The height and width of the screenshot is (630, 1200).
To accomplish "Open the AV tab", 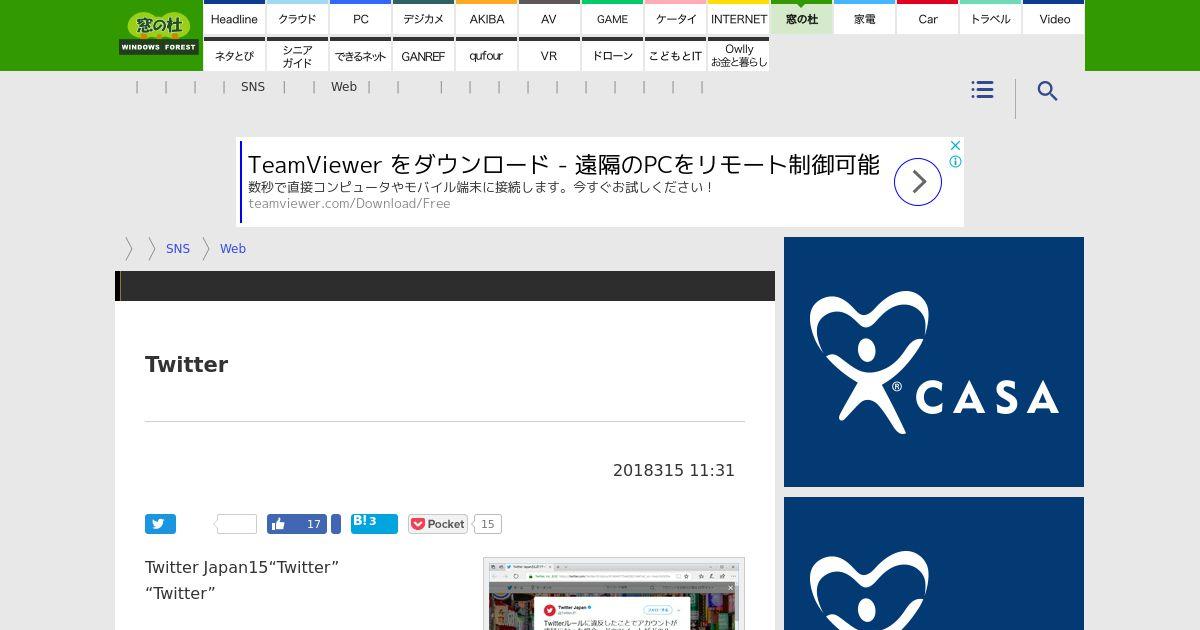I will coord(549,18).
